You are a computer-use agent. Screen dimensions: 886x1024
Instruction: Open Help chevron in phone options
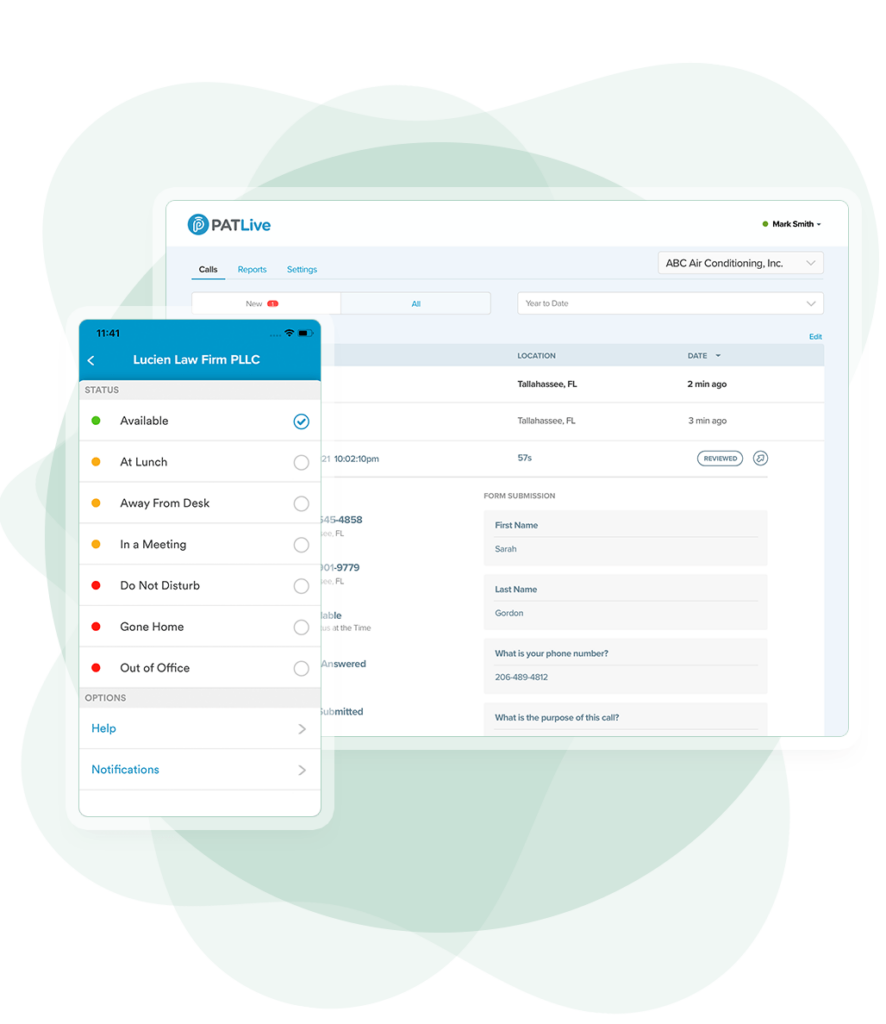point(302,729)
